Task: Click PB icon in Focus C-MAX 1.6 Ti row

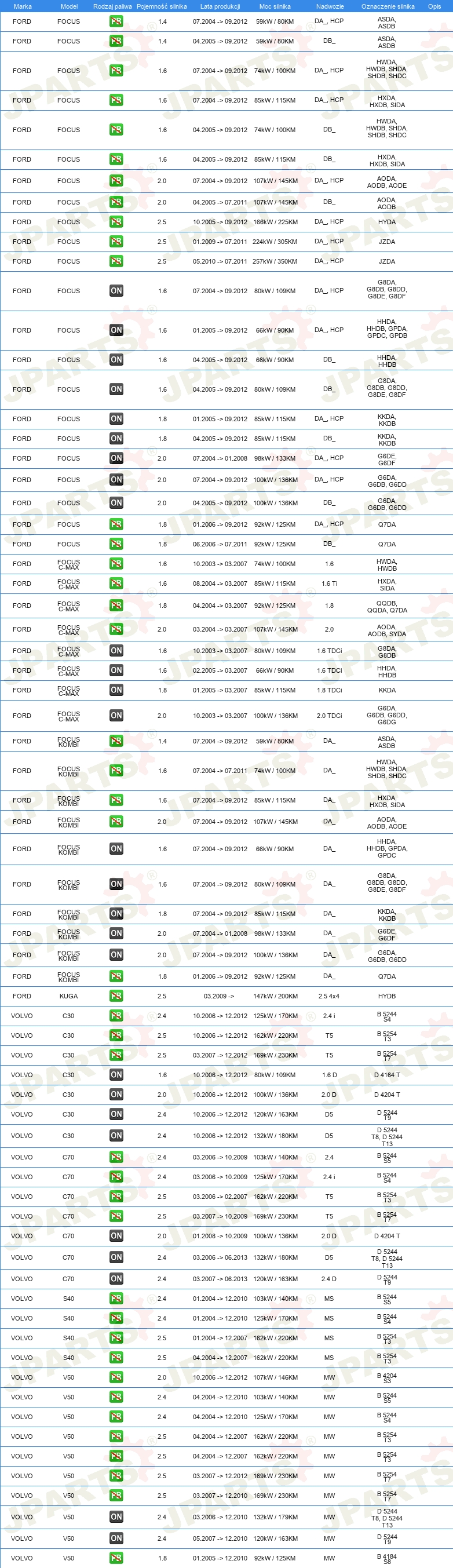Action: 116,583
